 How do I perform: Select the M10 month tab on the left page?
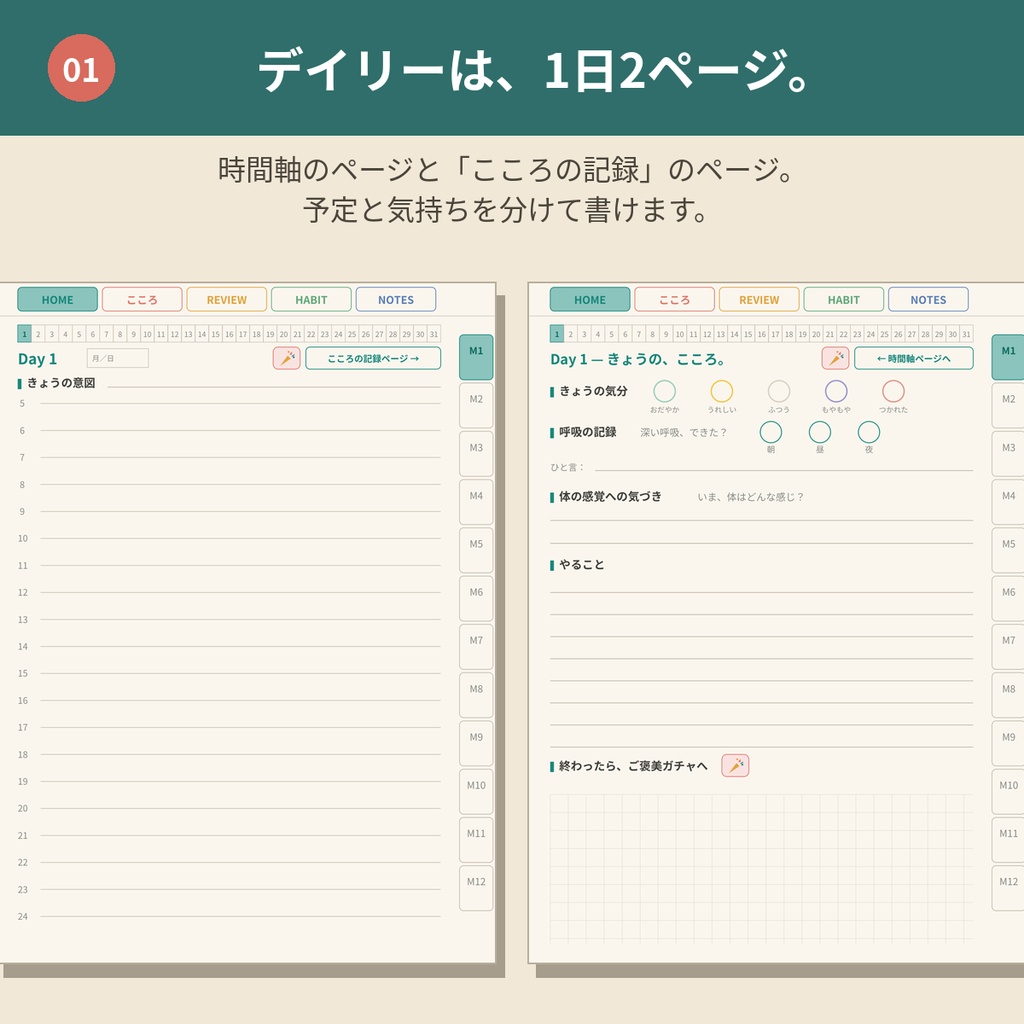coord(476,792)
